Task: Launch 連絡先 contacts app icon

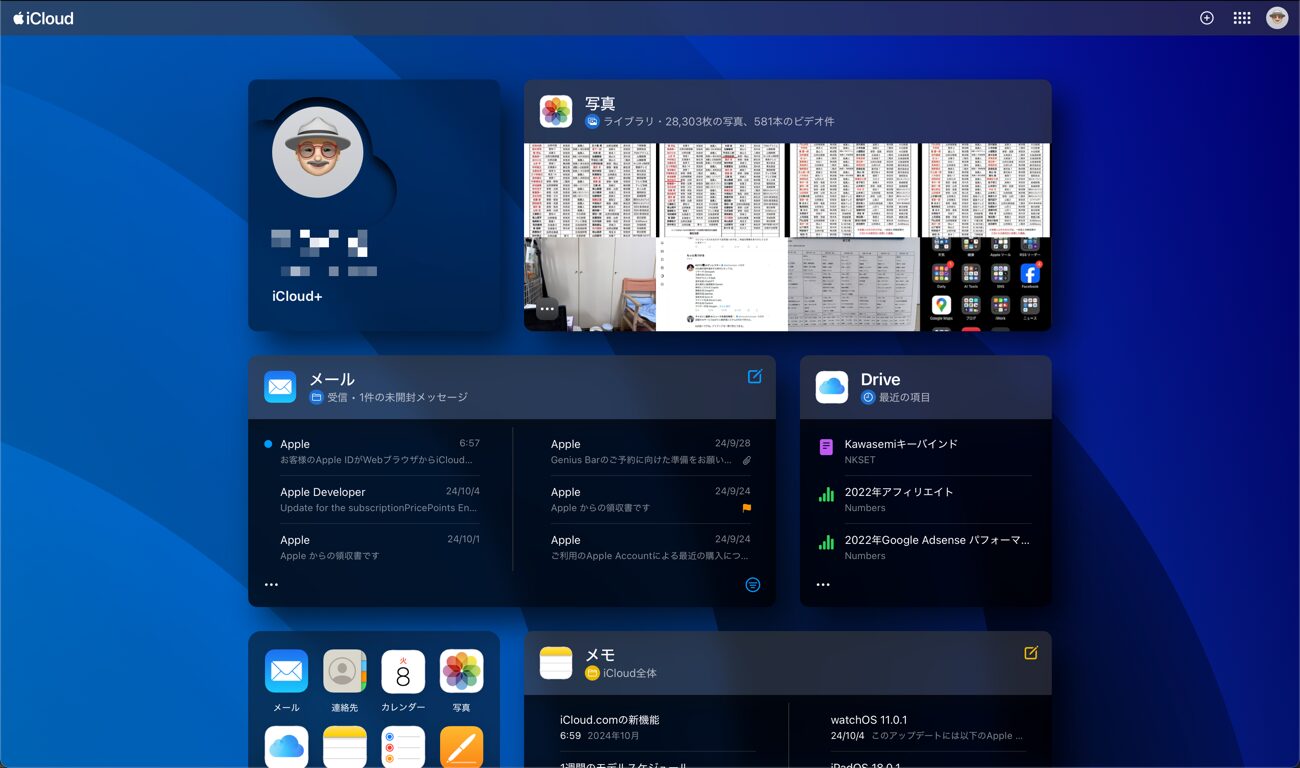Action: (x=345, y=671)
